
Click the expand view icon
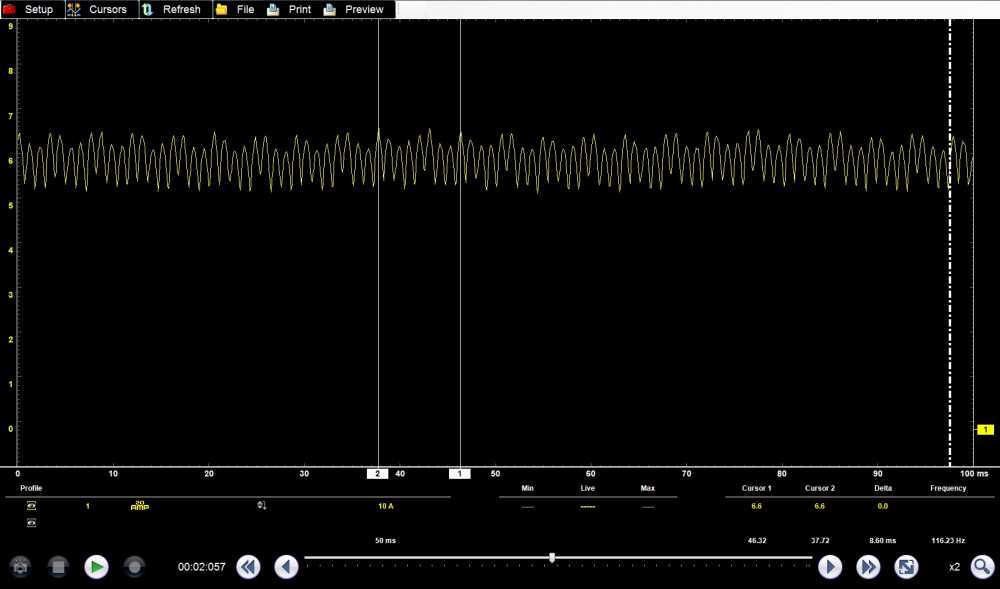(x=906, y=567)
